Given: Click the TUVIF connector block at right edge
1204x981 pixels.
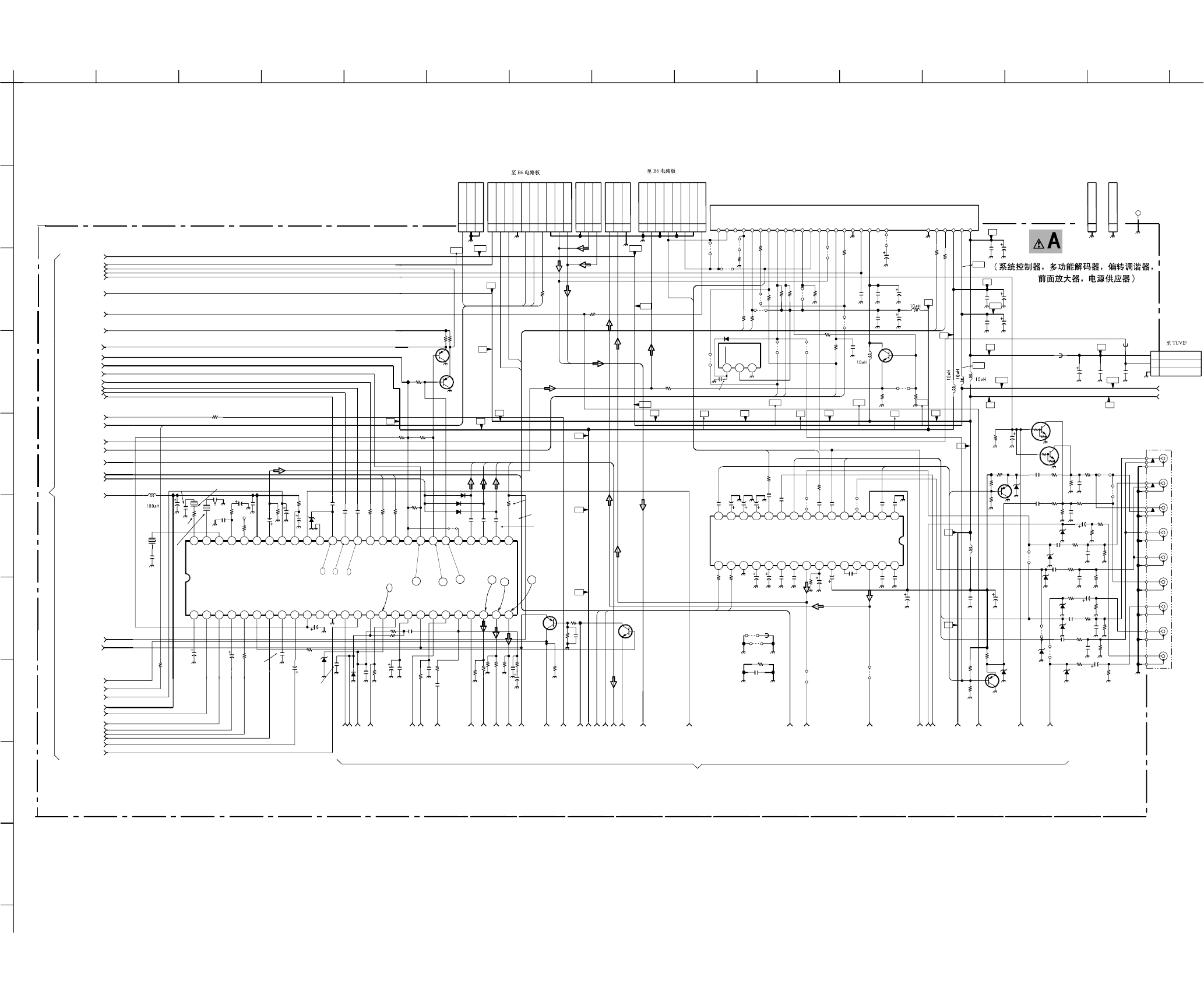Looking at the screenshot, I should point(1175,364).
